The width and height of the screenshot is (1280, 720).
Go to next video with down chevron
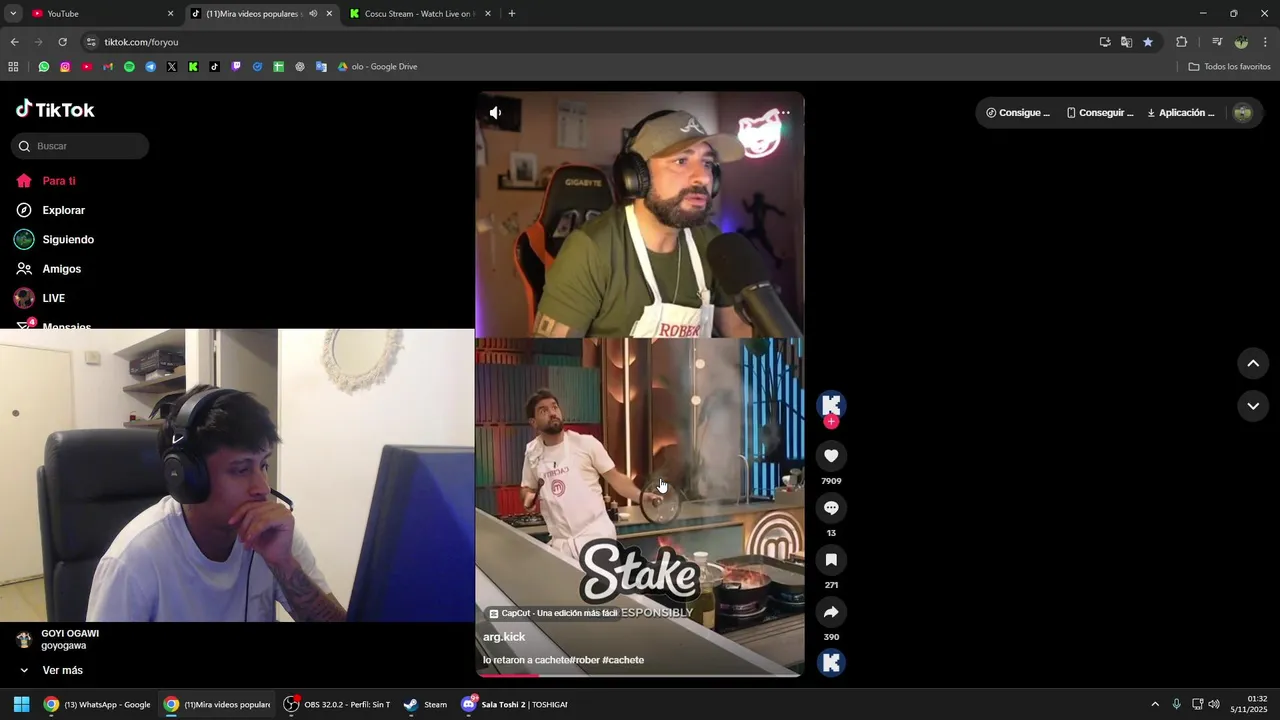1253,406
